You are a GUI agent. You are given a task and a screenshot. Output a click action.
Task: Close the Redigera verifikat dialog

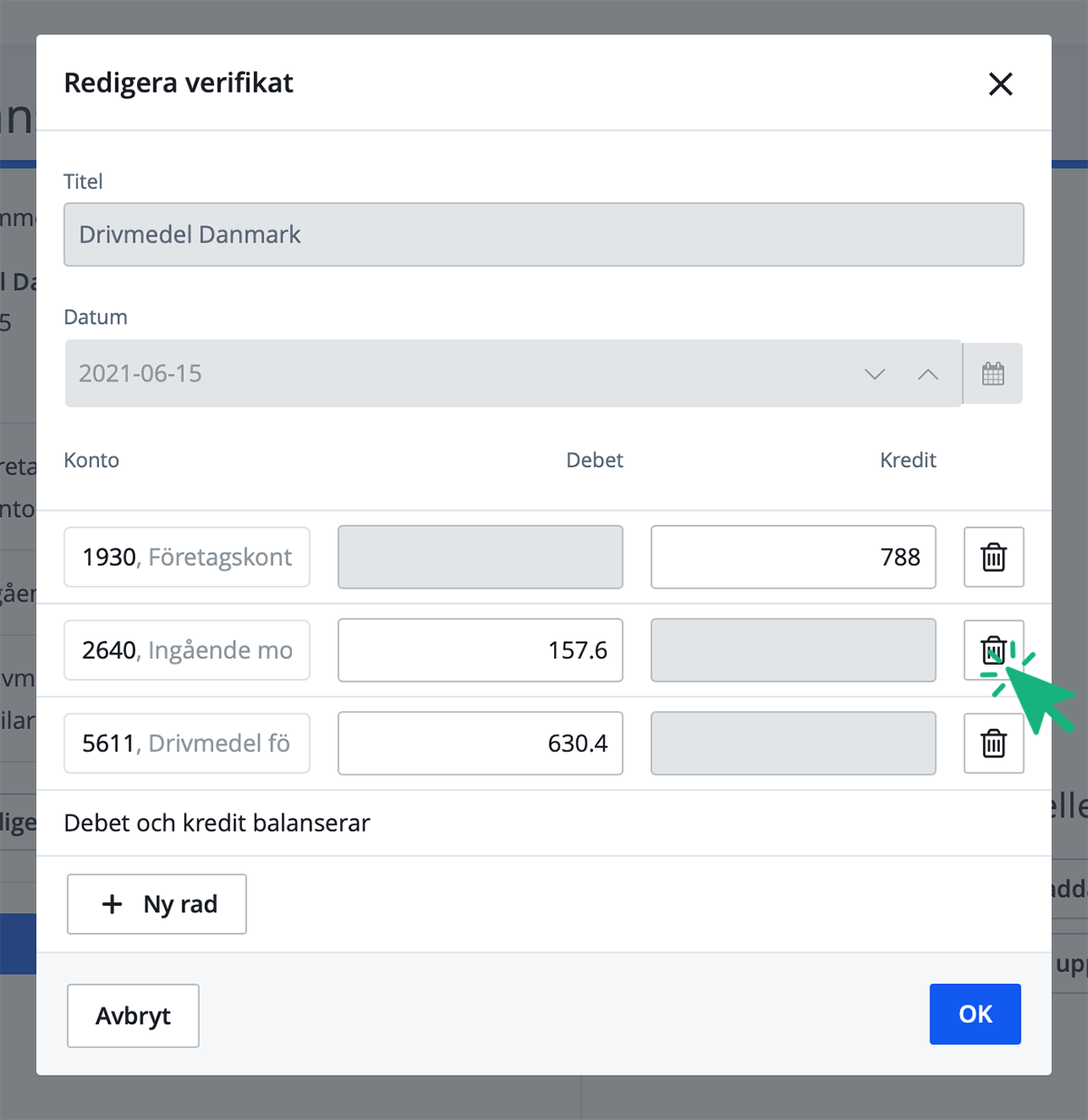point(1000,84)
